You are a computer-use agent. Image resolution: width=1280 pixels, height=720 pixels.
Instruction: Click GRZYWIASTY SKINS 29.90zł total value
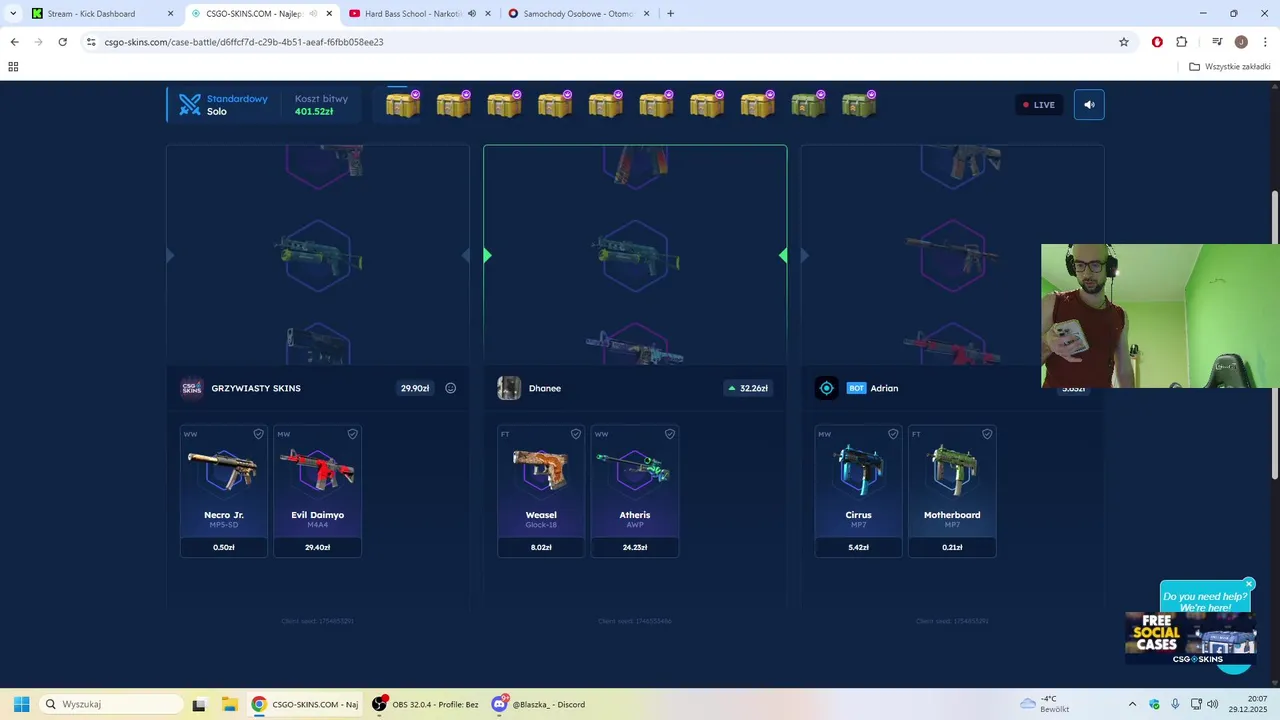click(415, 388)
